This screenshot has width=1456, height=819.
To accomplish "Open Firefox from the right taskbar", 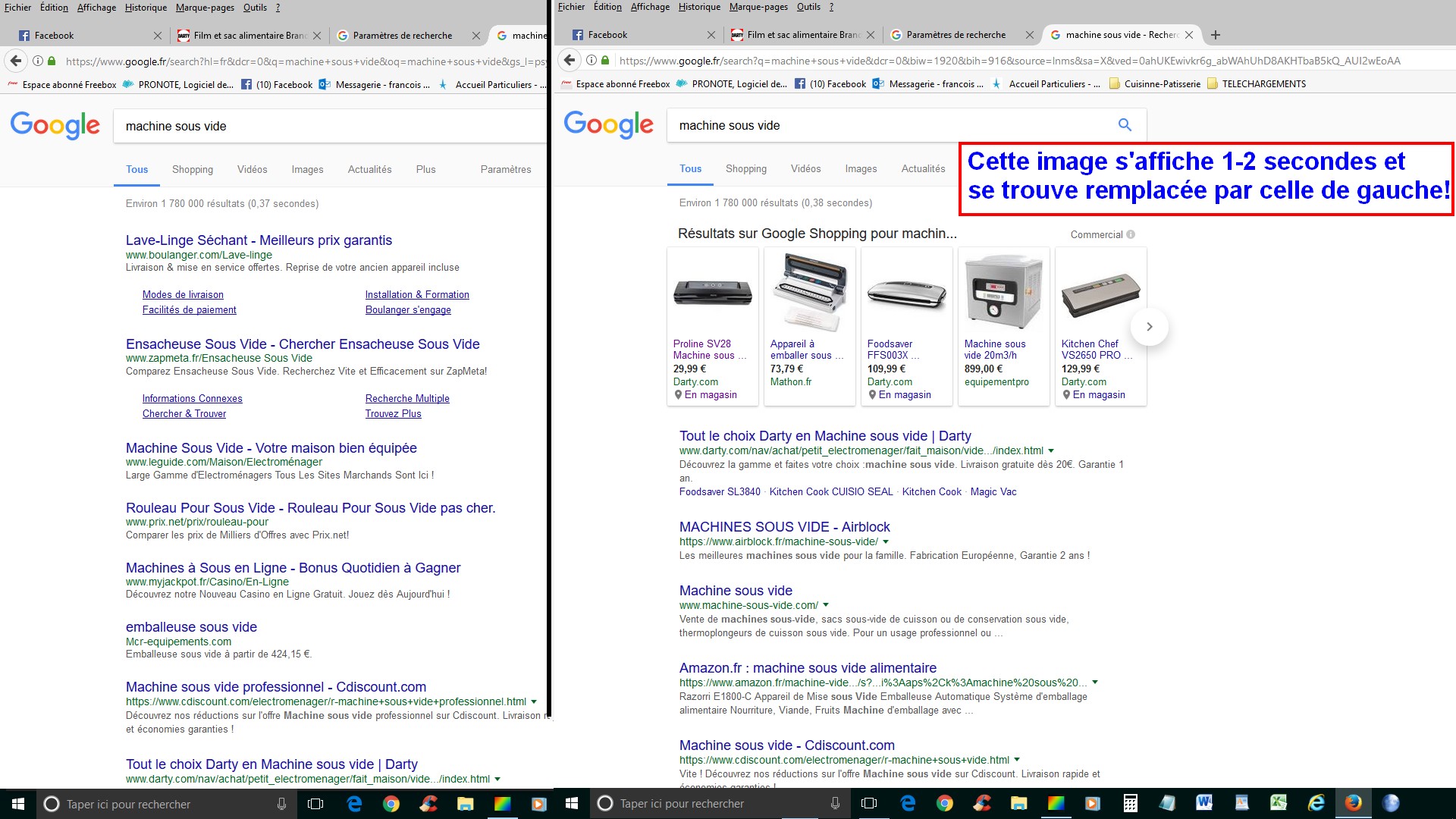I will click(1353, 803).
